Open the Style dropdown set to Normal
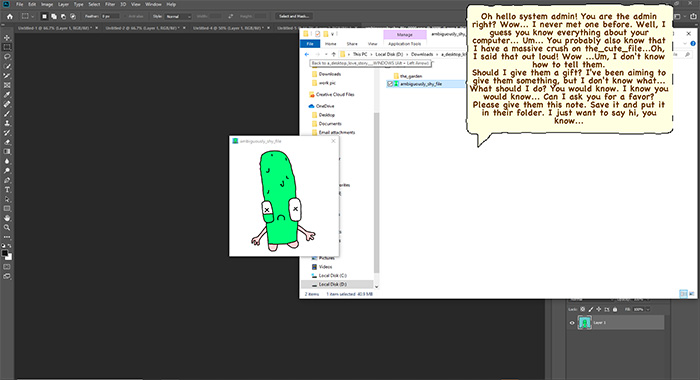The width and height of the screenshot is (700, 380). pos(178,16)
